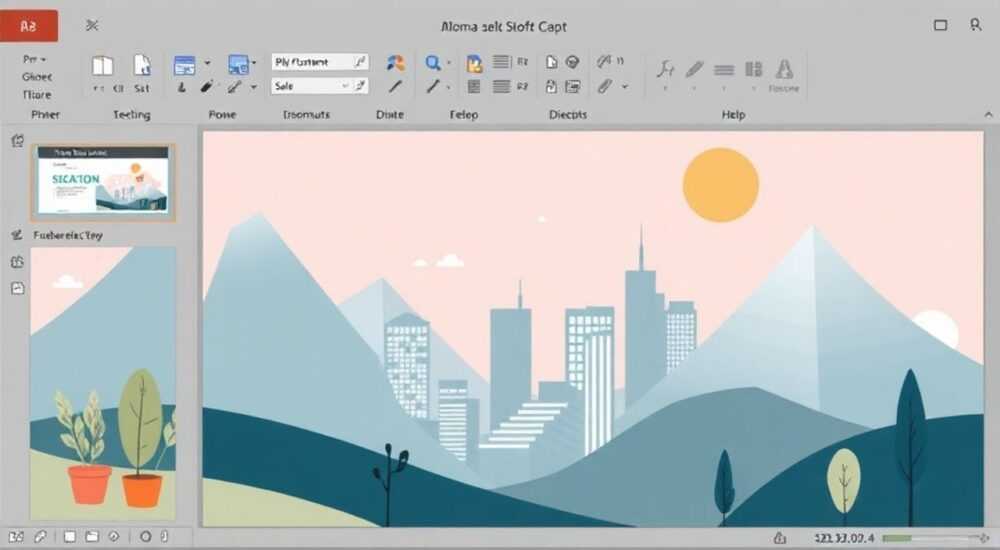Viewport: 1000px width, 550px height.
Task: Open the Diate ribbon tab
Action: (x=390, y=115)
